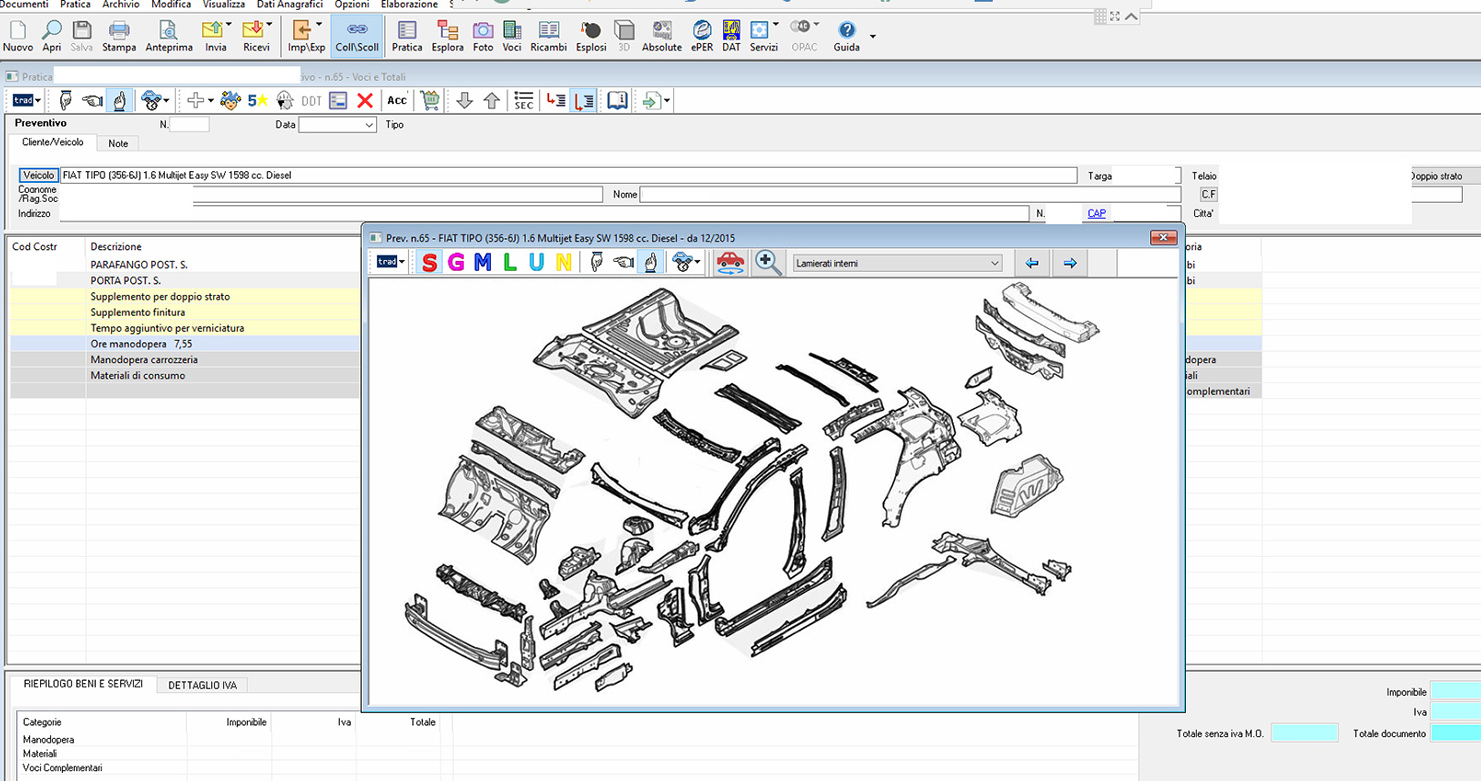Screen dimensions: 1481x781
Task: Open the Modifica menu
Action: point(171,5)
